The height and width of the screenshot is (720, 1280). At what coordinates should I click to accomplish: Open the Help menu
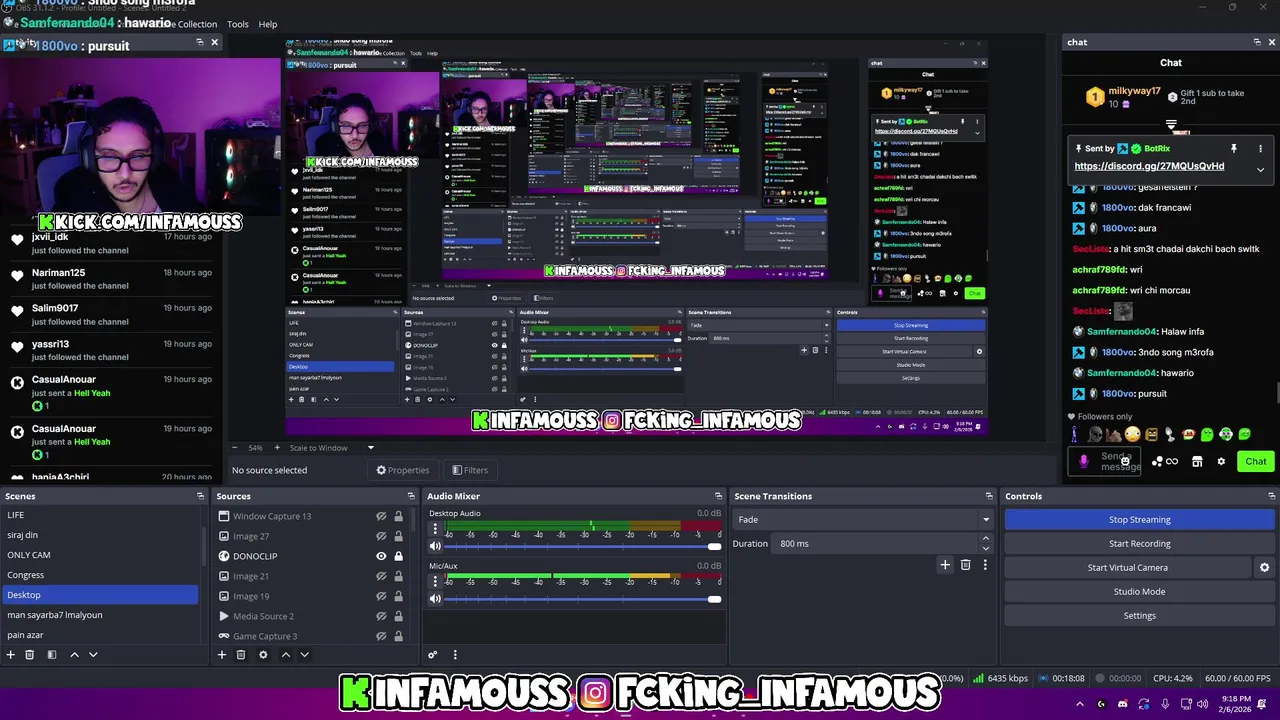268,24
